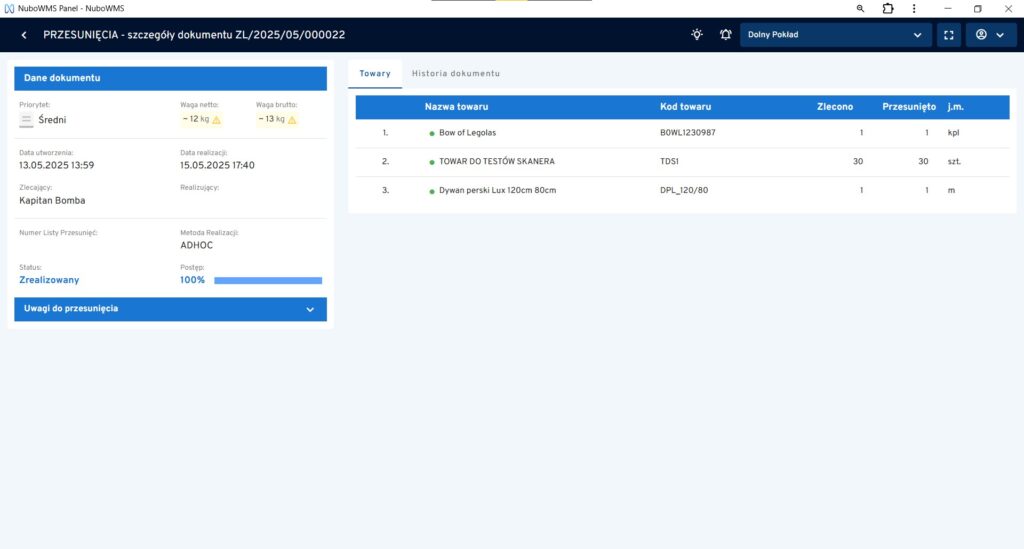The image size is (1024, 549).
Task: Toggle the lightbulb theme icon
Action: pyautogui.click(x=697, y=35)
